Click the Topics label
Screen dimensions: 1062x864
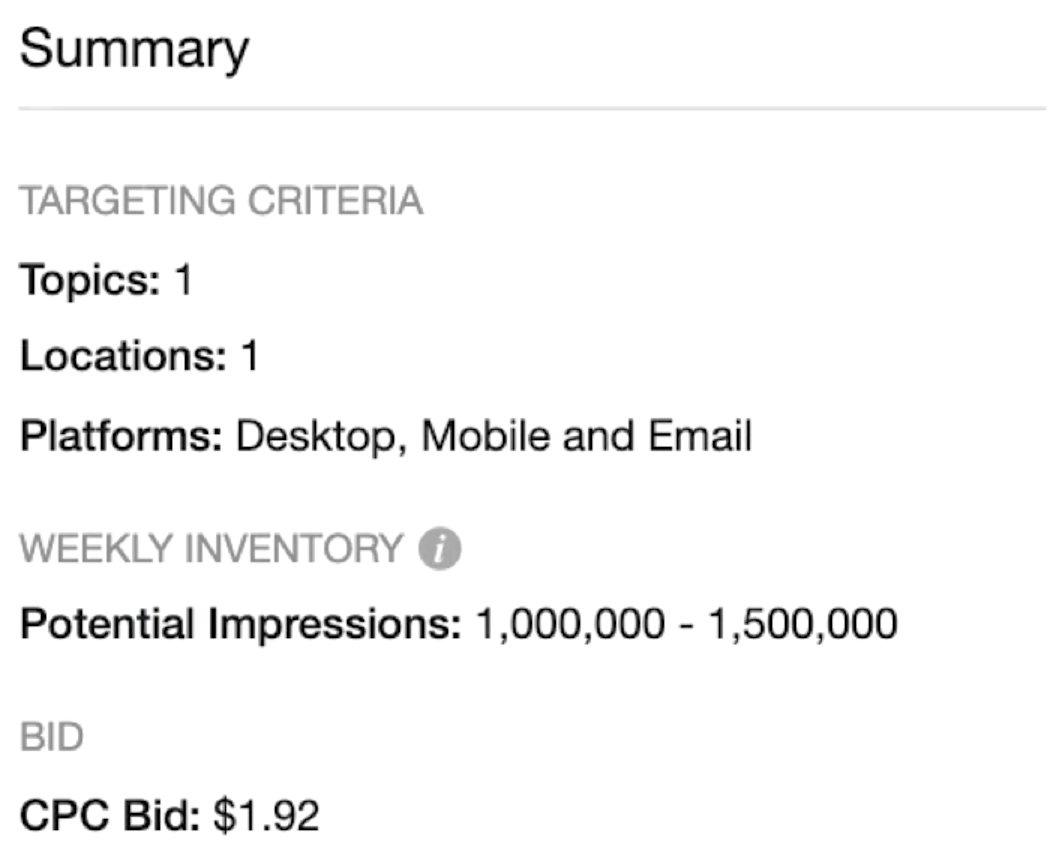click(x=90, y=280)
